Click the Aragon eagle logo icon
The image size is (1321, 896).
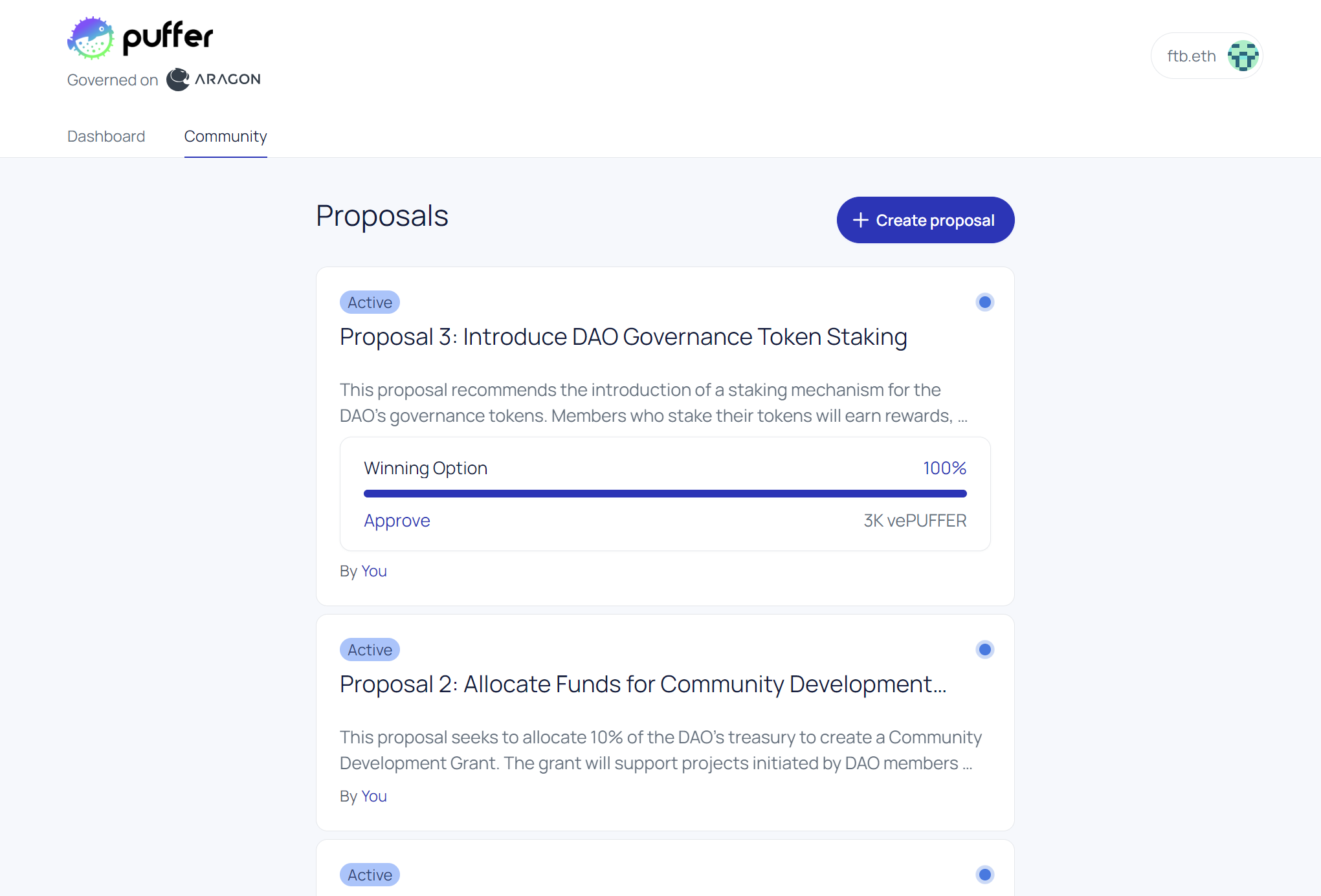point(178,80)
